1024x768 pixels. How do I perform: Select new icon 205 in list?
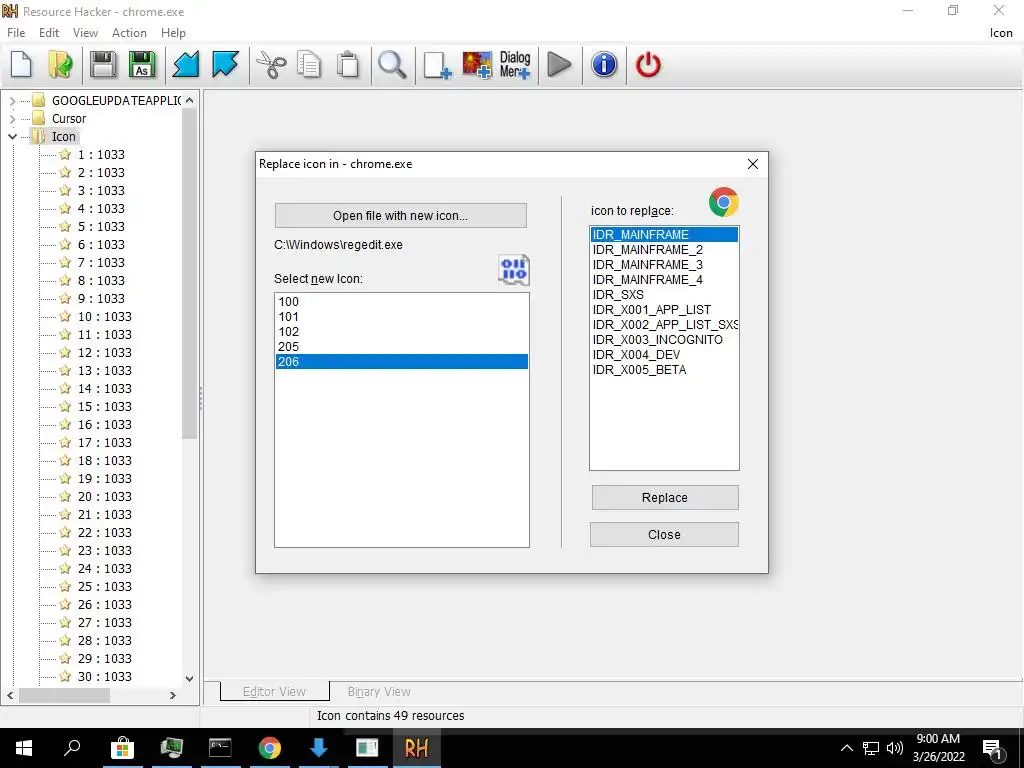pyautogui.click(x=402, y=347)
